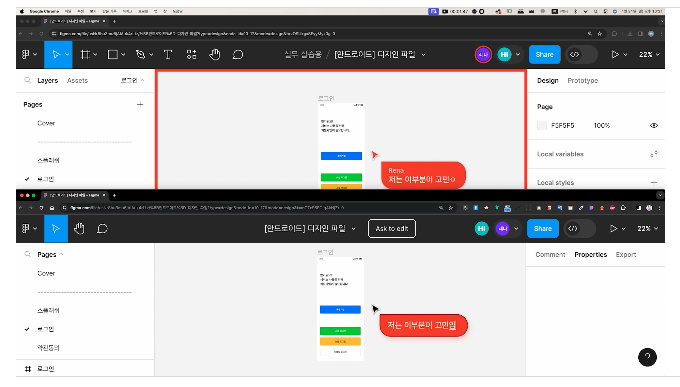Expand Pen tool options chevron
680x387 pixels.
151,55
